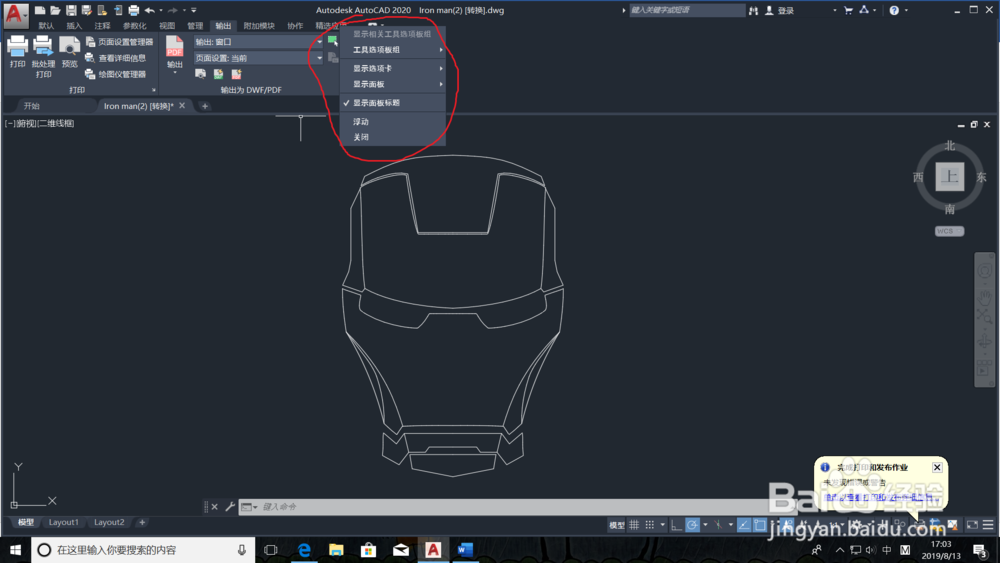Toggle ortho mode in status bar

point(676,525)
